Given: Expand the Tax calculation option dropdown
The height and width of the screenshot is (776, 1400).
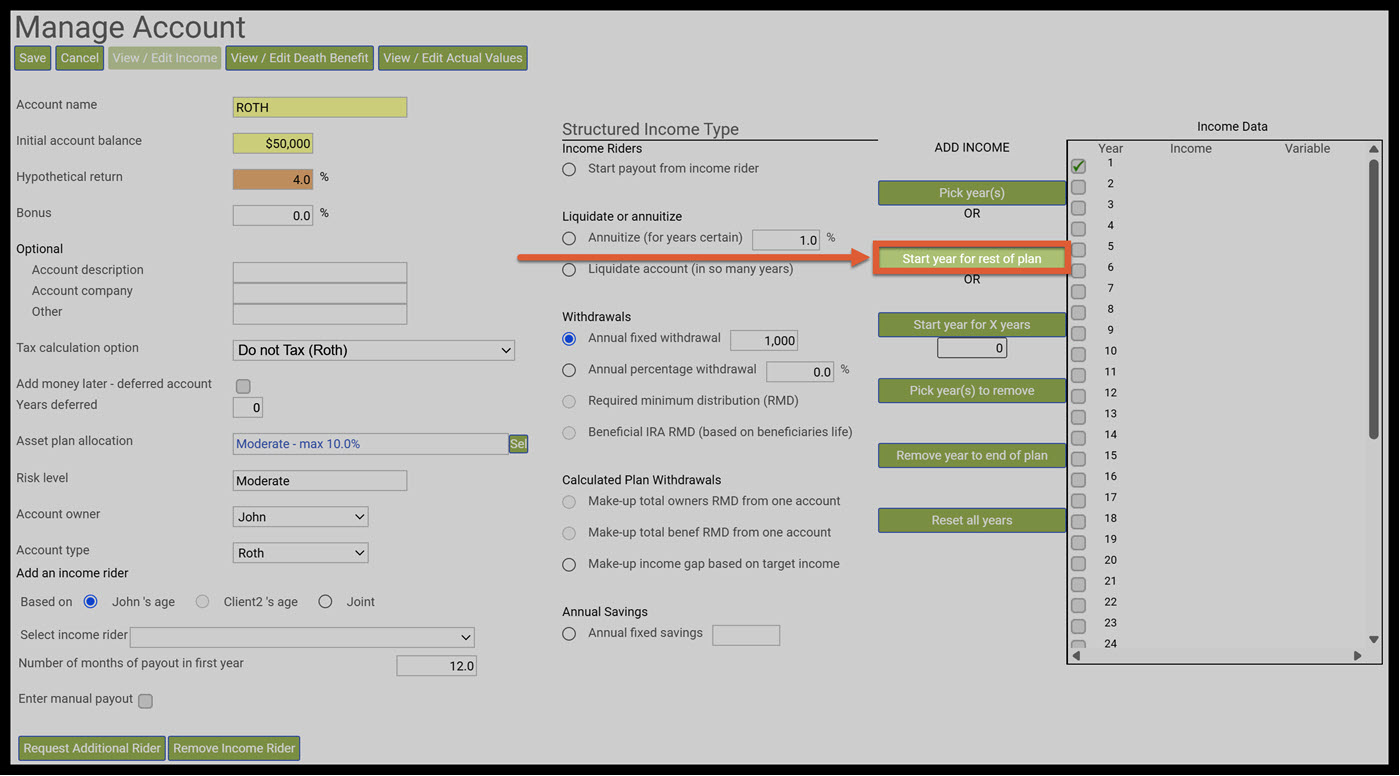Looking at the screenshot, I should click(374, 350).
